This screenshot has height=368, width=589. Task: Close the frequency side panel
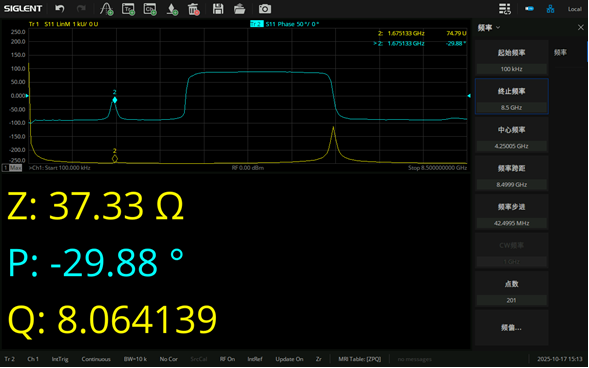tap(580, 27)
